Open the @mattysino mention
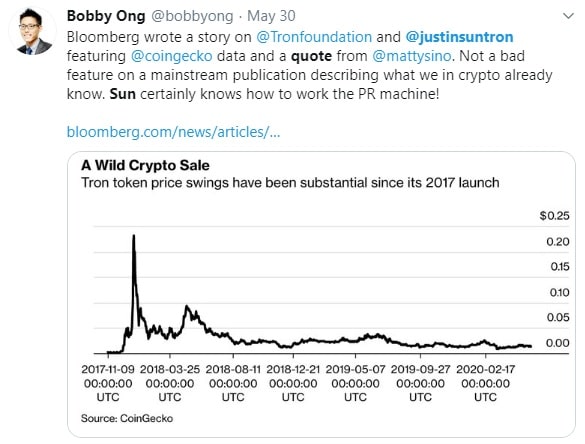Viewport: 585px width, 444px height. point(412,56)
